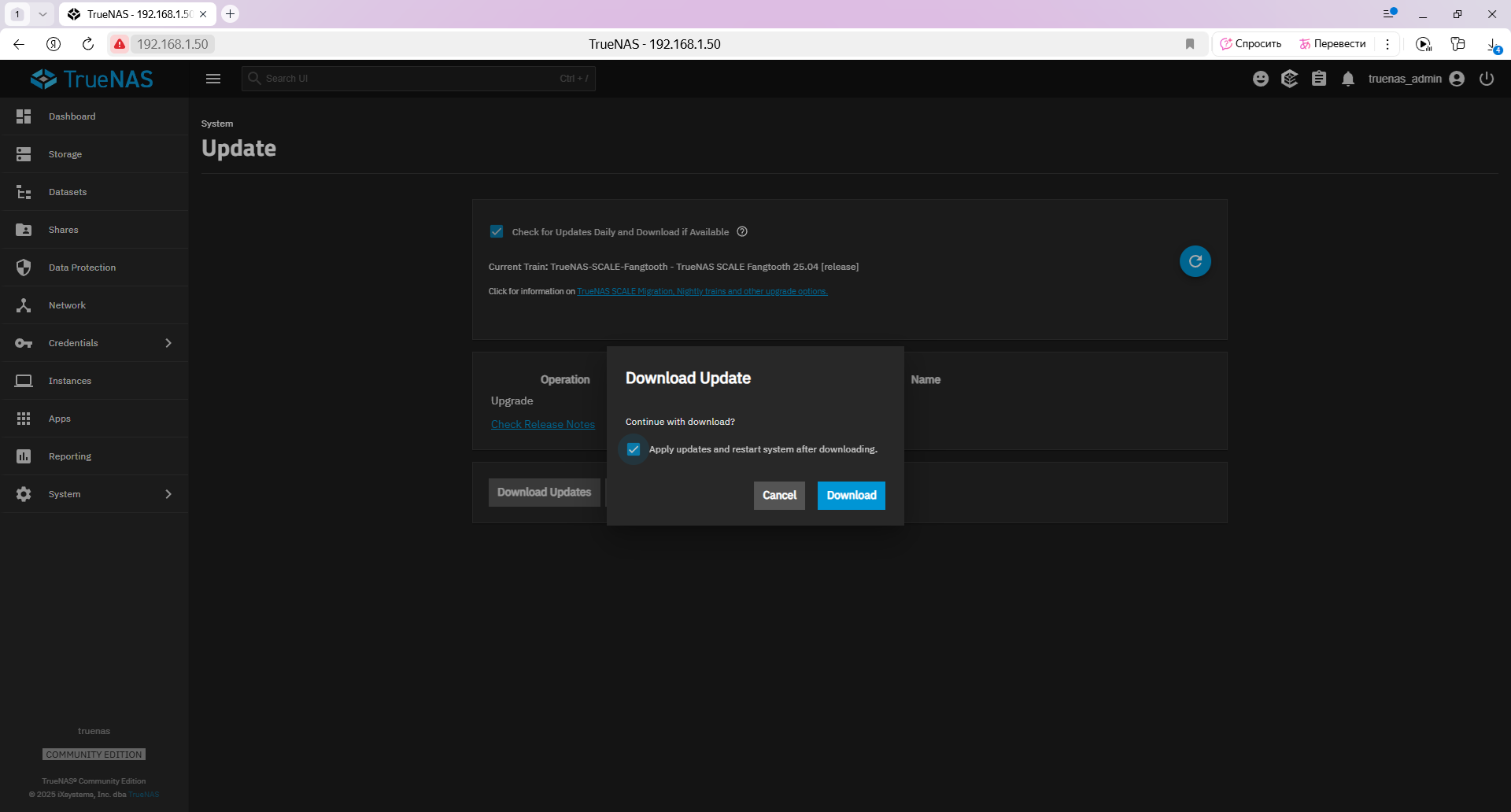Expand the Credentials submenu chevron
The height and width of the screenshot is (812, 1511).
168,343
